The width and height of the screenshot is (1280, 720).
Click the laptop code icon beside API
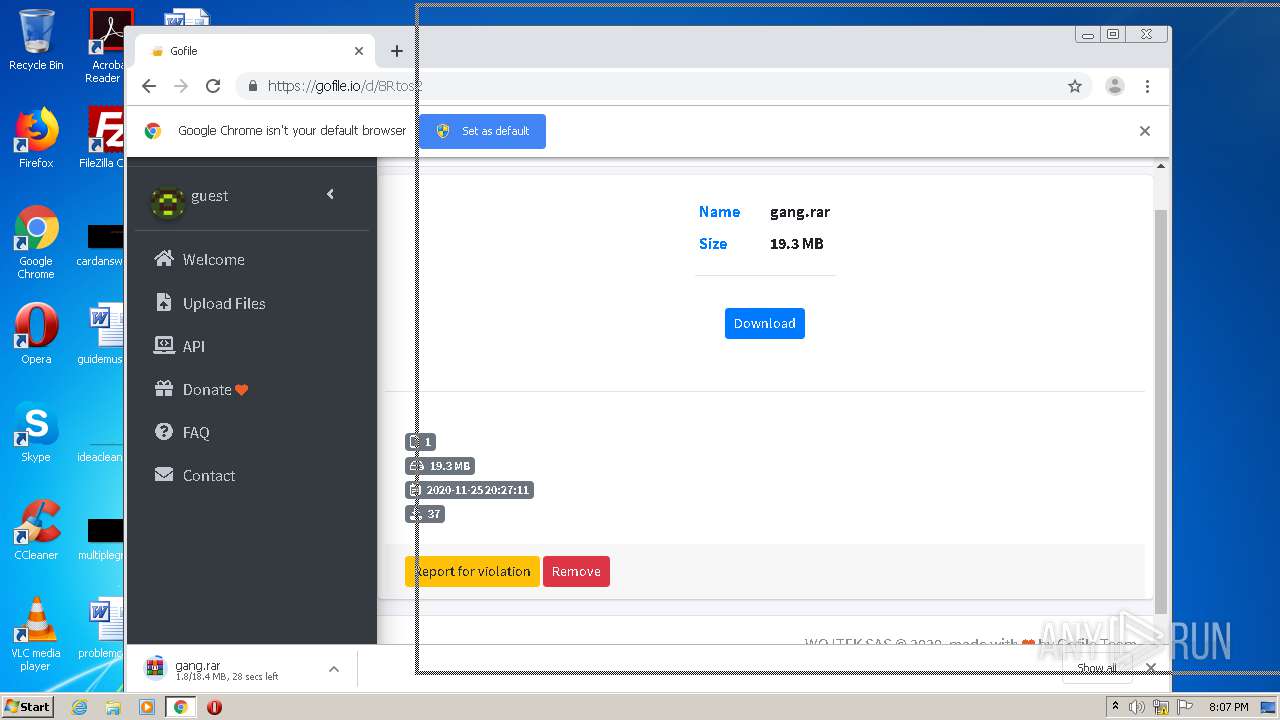164,345
